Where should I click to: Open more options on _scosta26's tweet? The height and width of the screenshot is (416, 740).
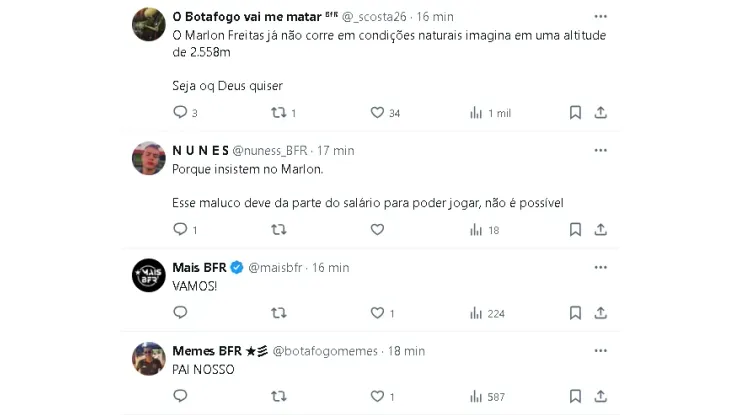(x=600, y=17)
